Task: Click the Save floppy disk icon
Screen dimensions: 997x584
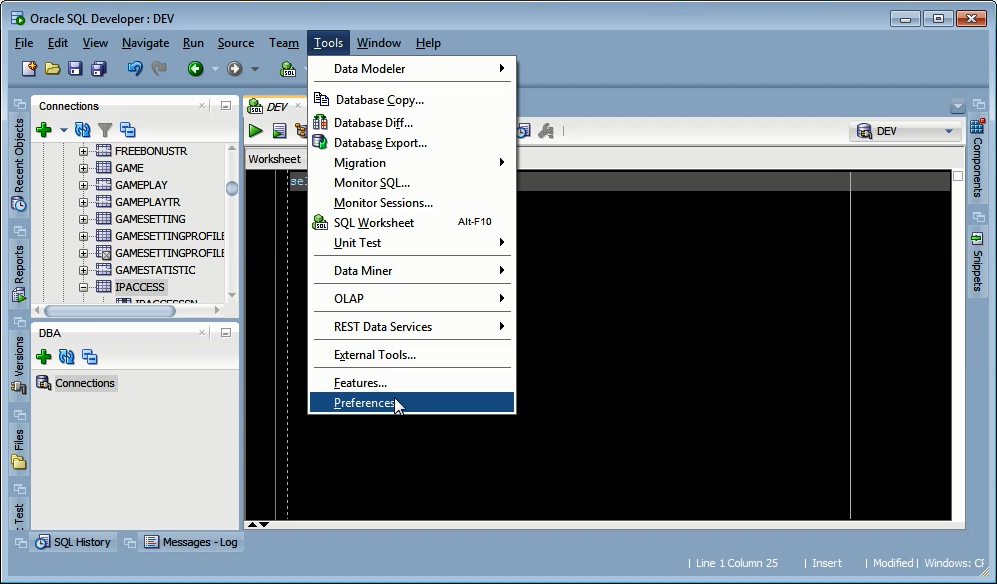Action: pyautogui.click(x=75, y=69)
